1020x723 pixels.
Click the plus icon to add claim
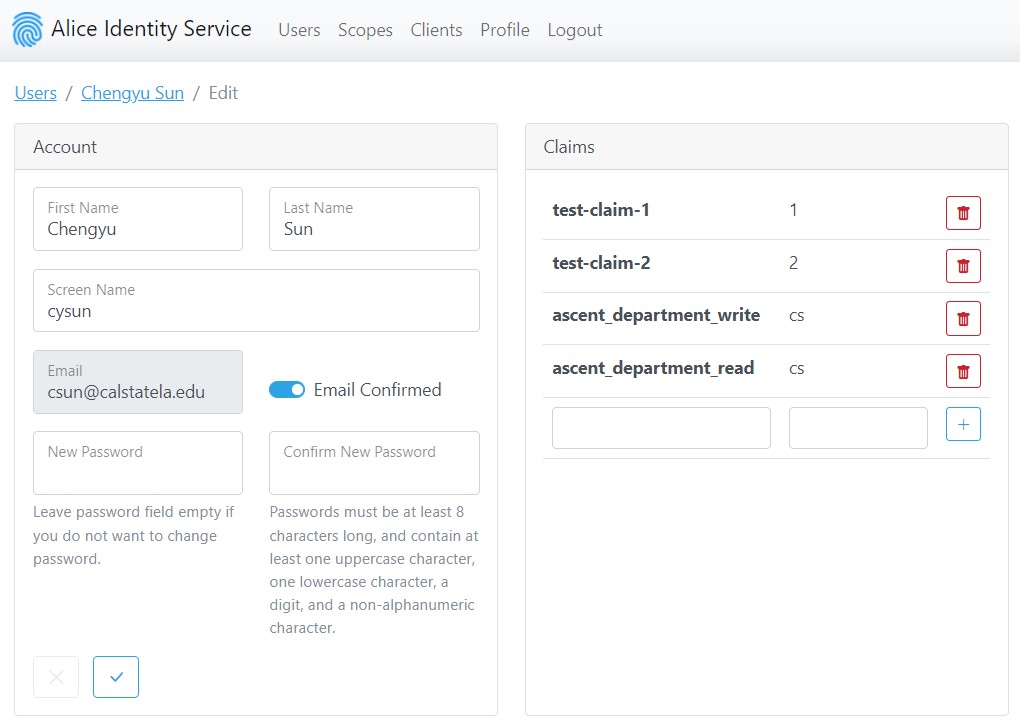(963, 424)
